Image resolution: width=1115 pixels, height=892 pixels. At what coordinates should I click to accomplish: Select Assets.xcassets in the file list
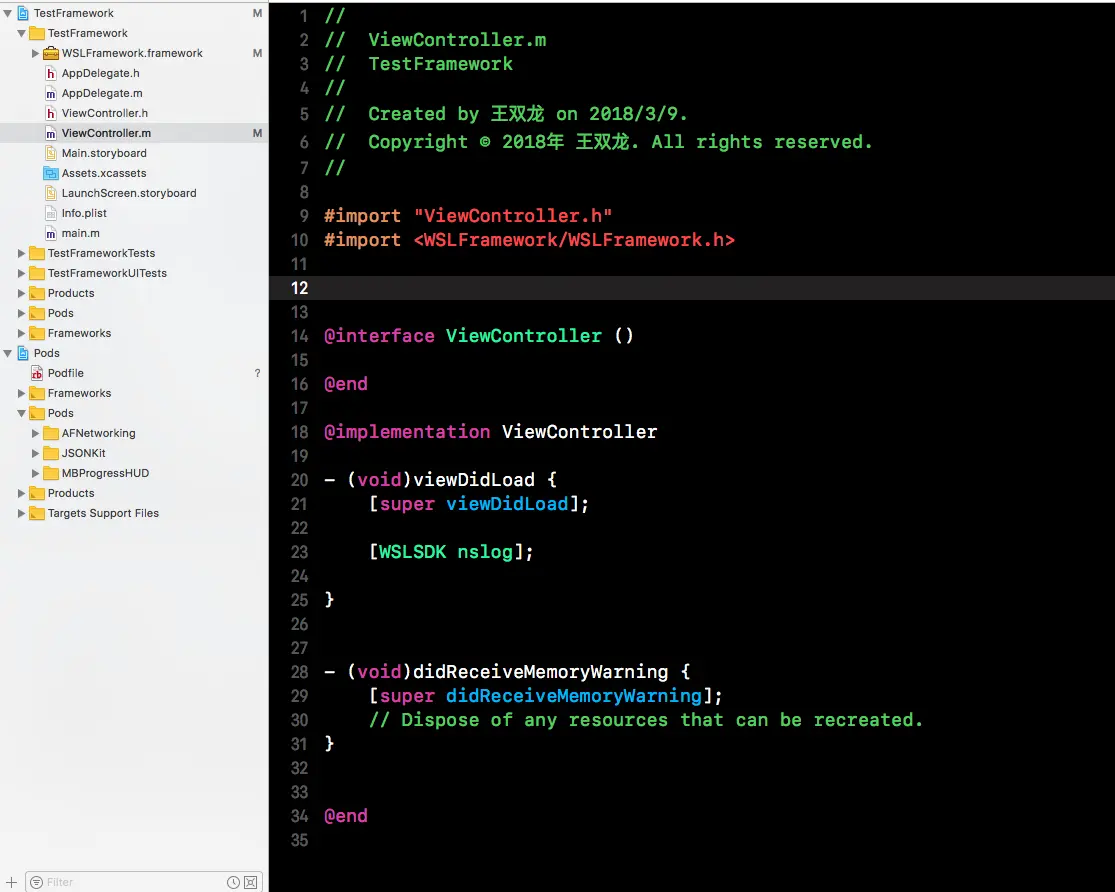104,173
